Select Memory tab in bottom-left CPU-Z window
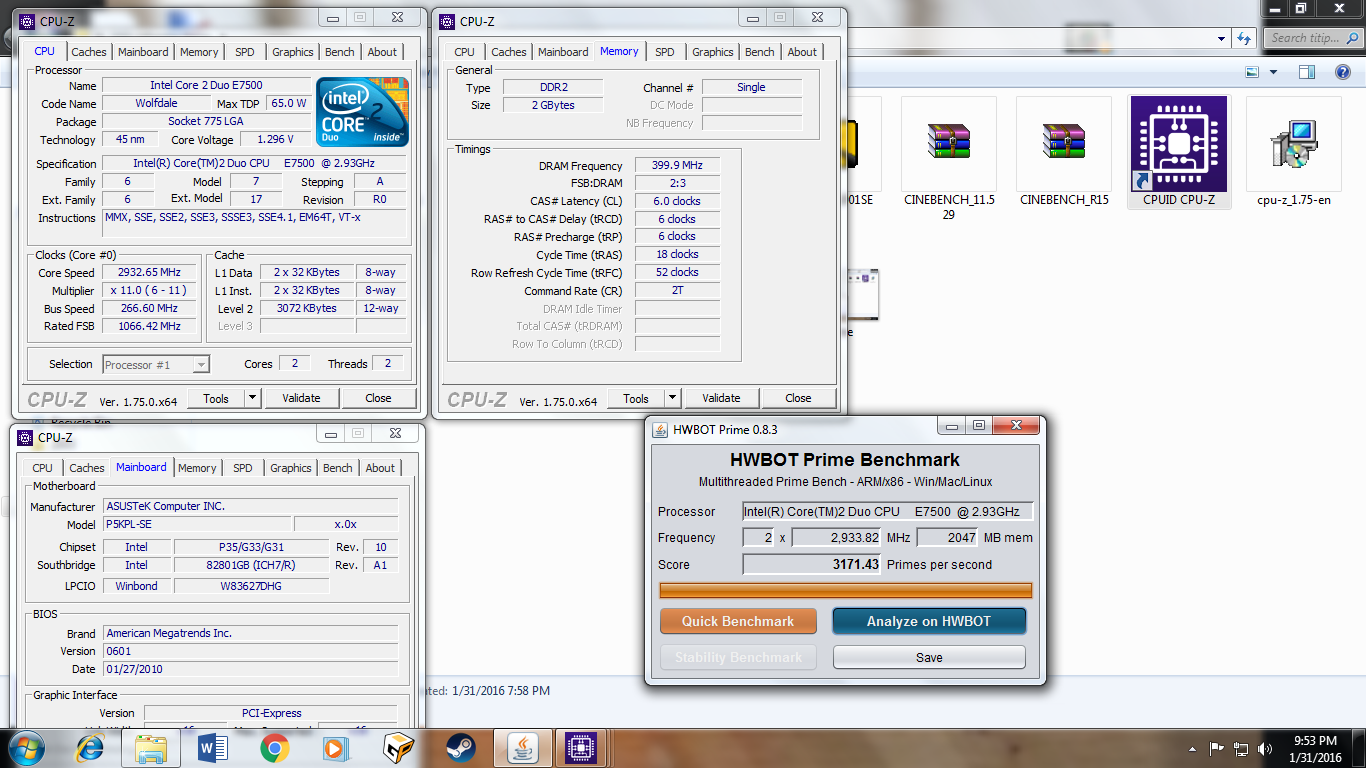1366x768 pixels. point(197,468)
